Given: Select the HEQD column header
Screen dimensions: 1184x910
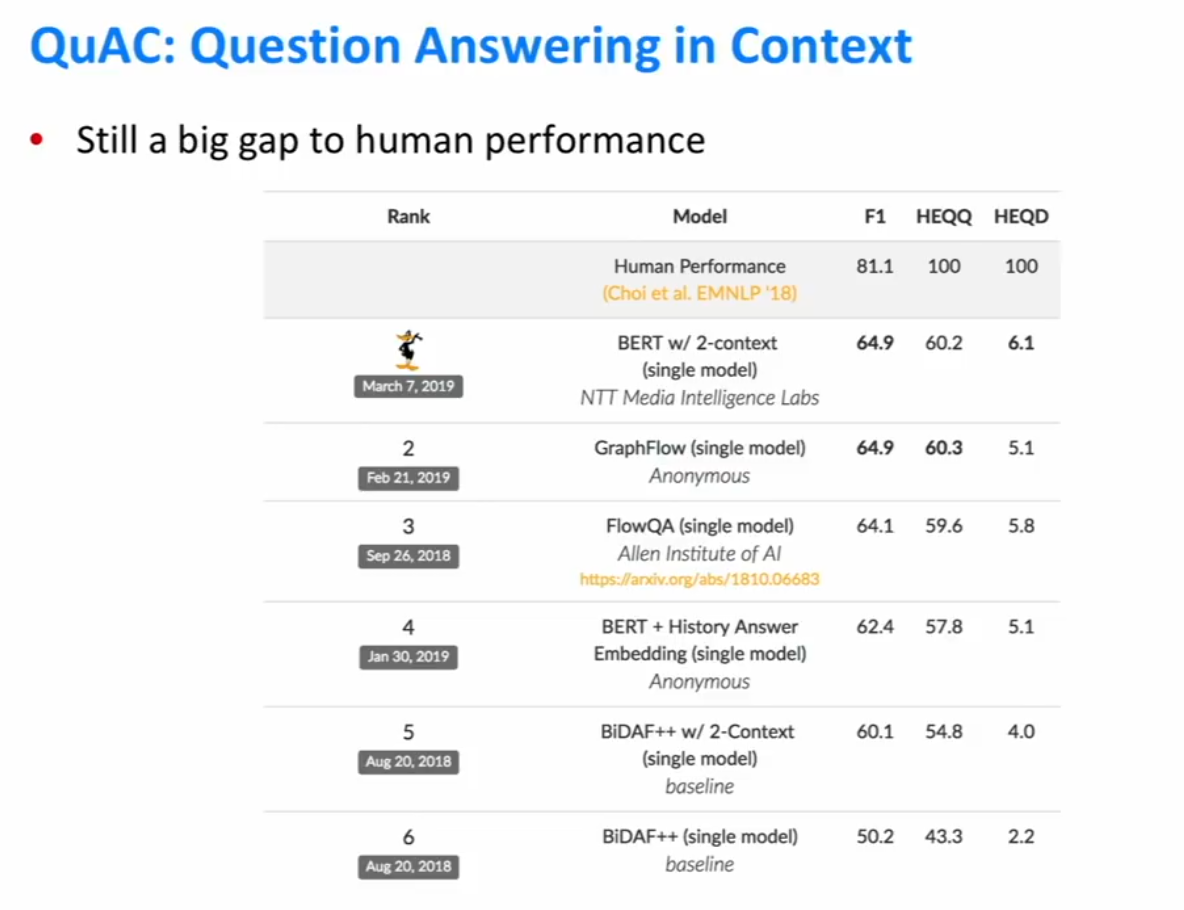Looking at the screenshot, I should 1021,217.
